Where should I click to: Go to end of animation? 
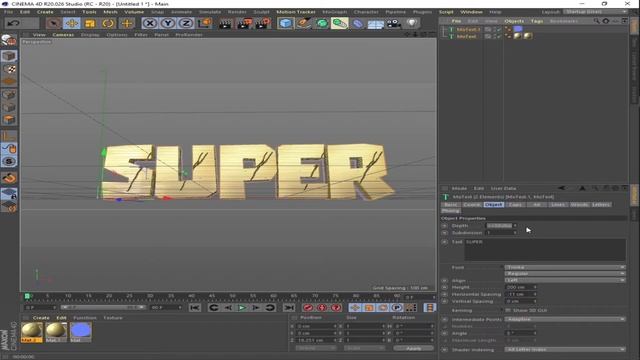pyautogui.click(x=289, y=307)
